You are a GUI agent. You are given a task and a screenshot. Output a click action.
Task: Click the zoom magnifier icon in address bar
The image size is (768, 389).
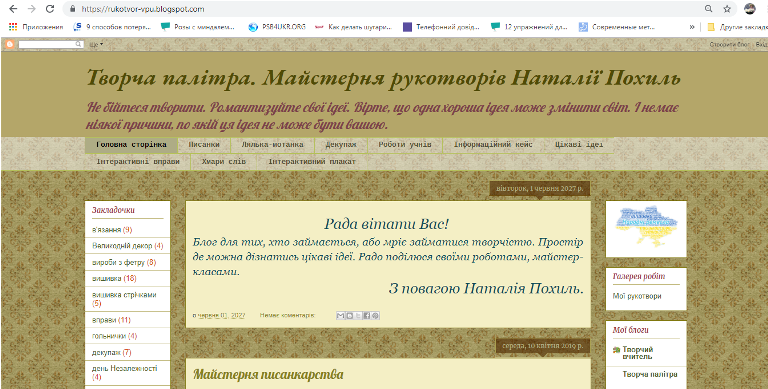tap(708, 9)
